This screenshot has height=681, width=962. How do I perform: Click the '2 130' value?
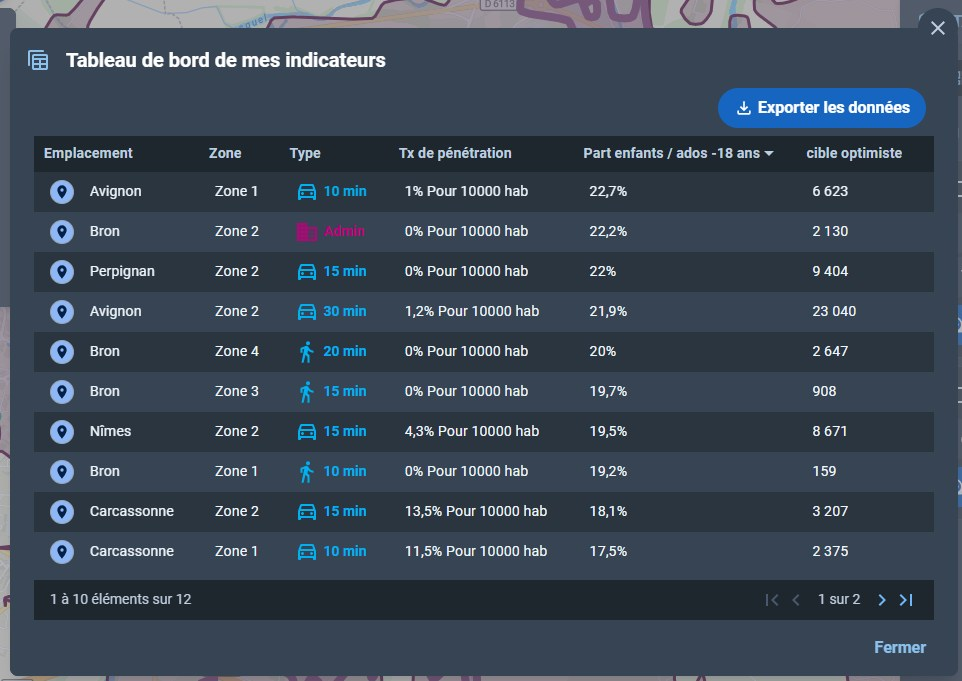tap(830, 231)
